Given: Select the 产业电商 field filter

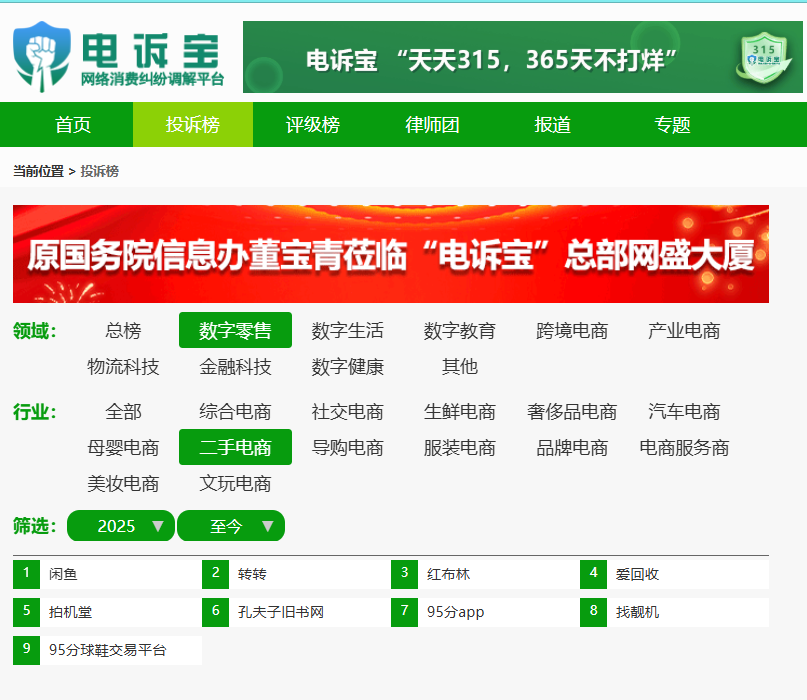Looking at the screenshot, I should (x=684, y=330).
